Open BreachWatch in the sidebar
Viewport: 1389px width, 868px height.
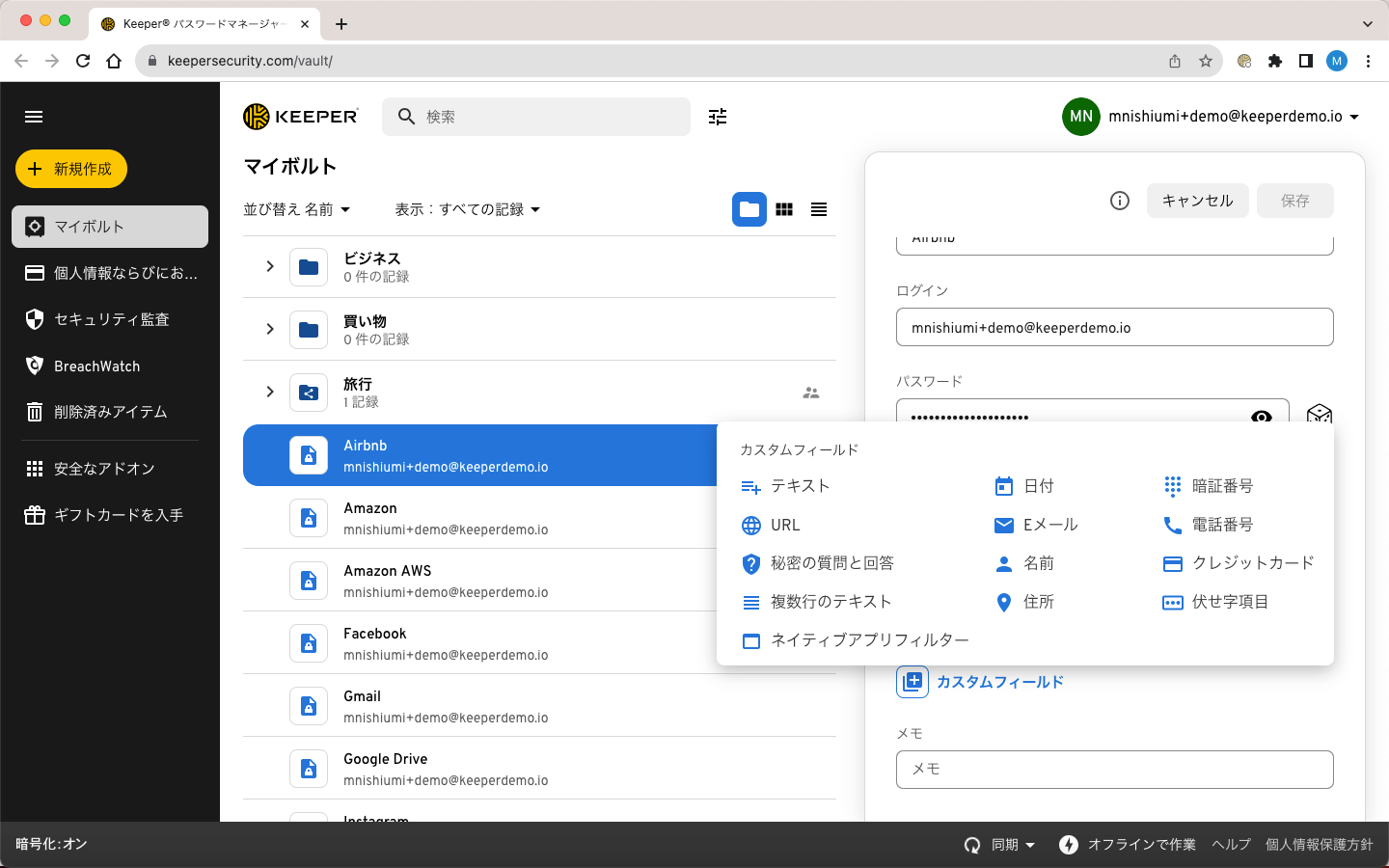pos(96,366)
